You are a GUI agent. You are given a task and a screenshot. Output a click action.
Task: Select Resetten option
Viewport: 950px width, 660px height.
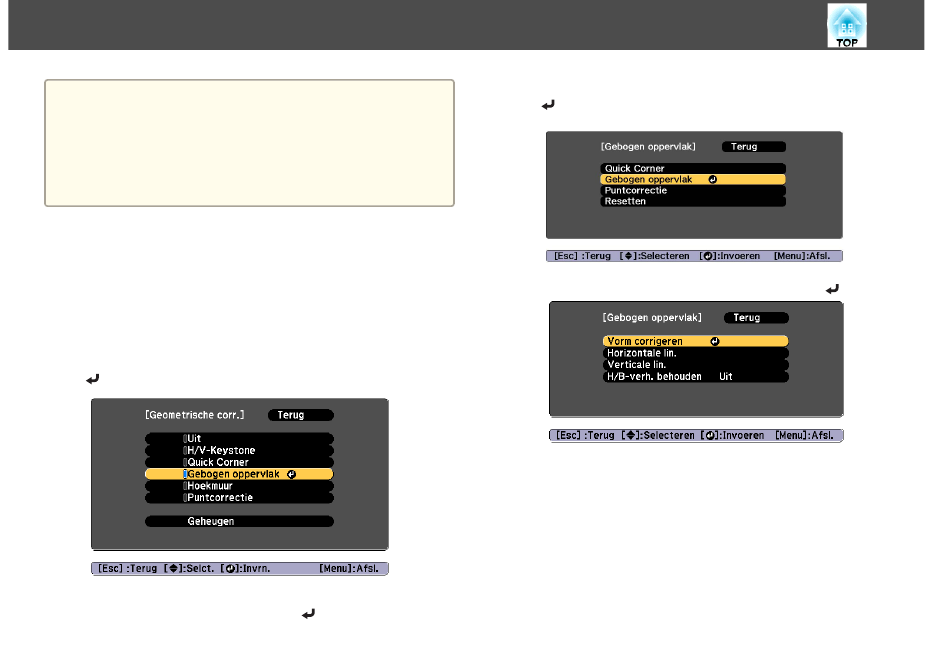click(693, 201)
